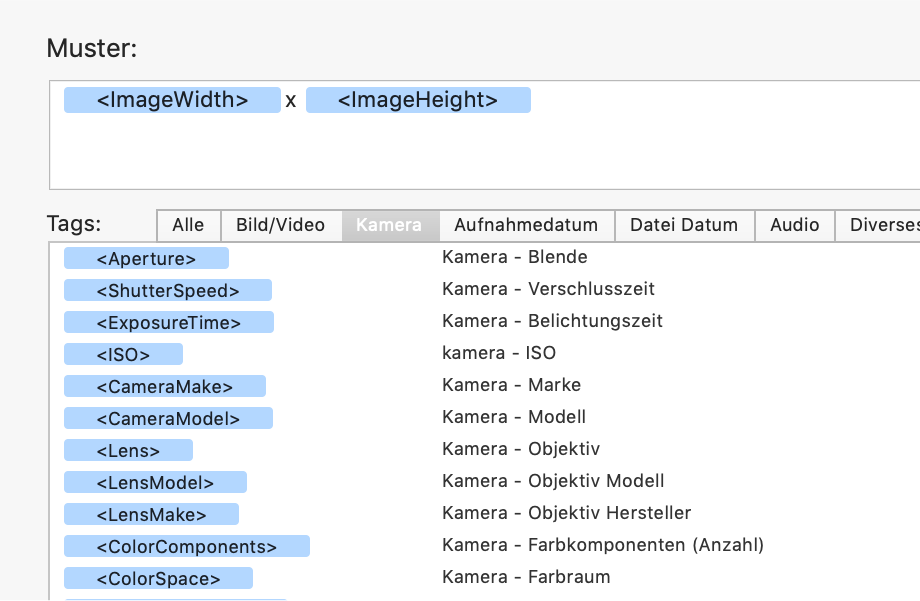Pick the <CameraMake> tag

165,387
